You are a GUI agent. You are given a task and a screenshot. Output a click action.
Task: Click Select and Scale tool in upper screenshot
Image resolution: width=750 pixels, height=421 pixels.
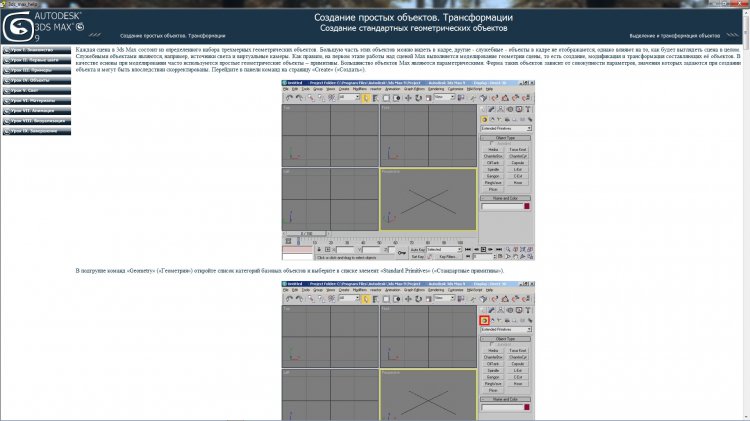[428, 98]
